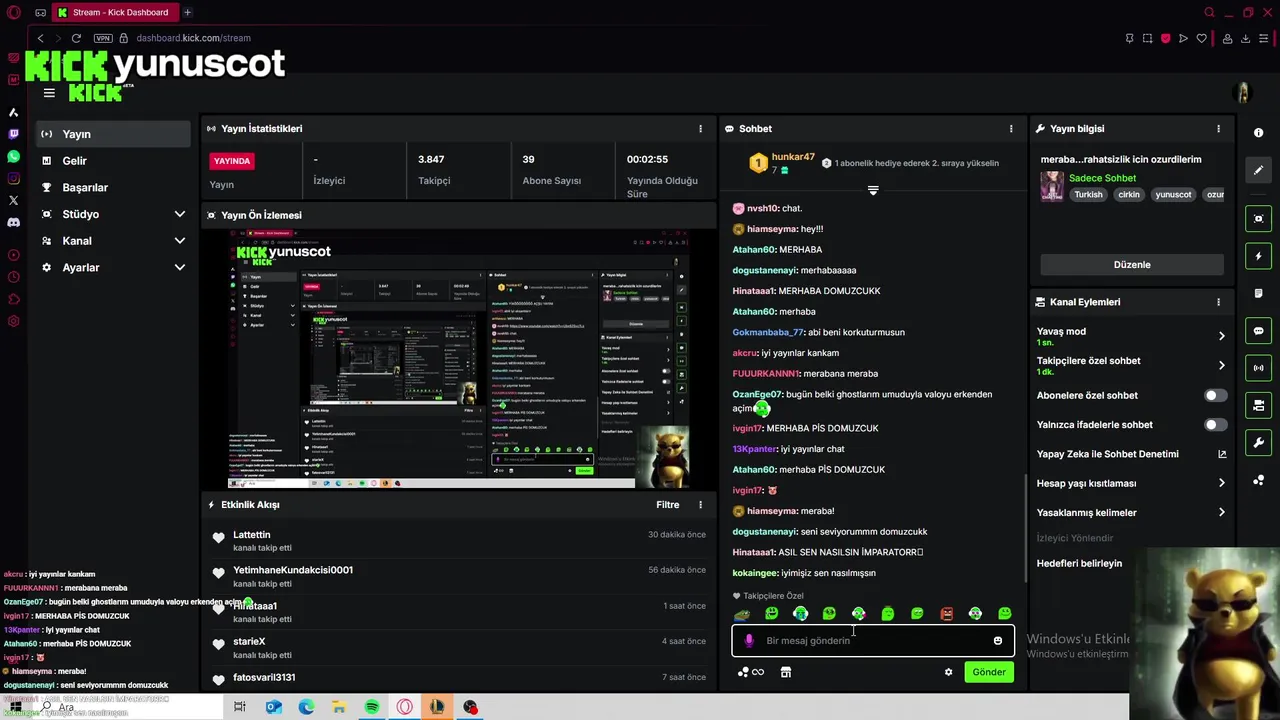Click the info icon in right rail

(1258, 133)
